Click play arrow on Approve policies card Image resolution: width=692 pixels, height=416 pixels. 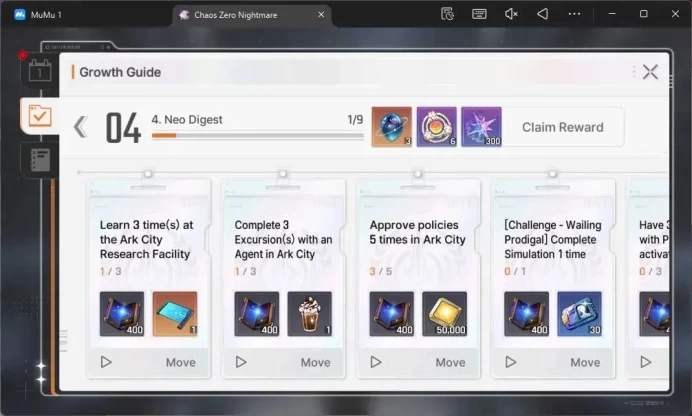(376, 362)
